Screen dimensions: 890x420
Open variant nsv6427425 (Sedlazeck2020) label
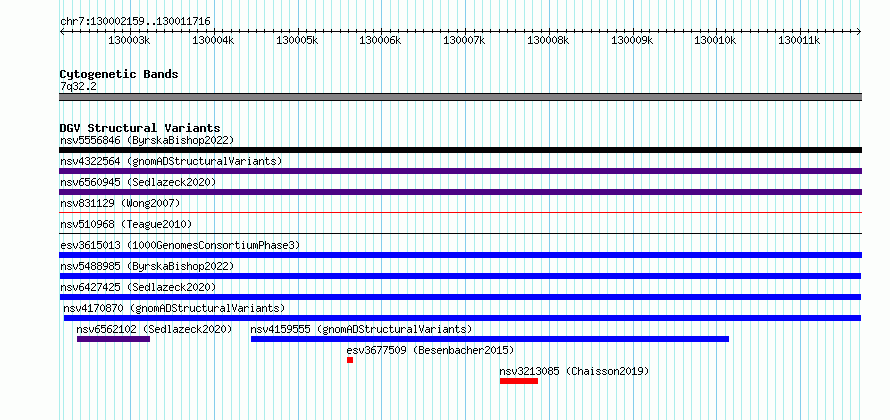tap(138, 287)
